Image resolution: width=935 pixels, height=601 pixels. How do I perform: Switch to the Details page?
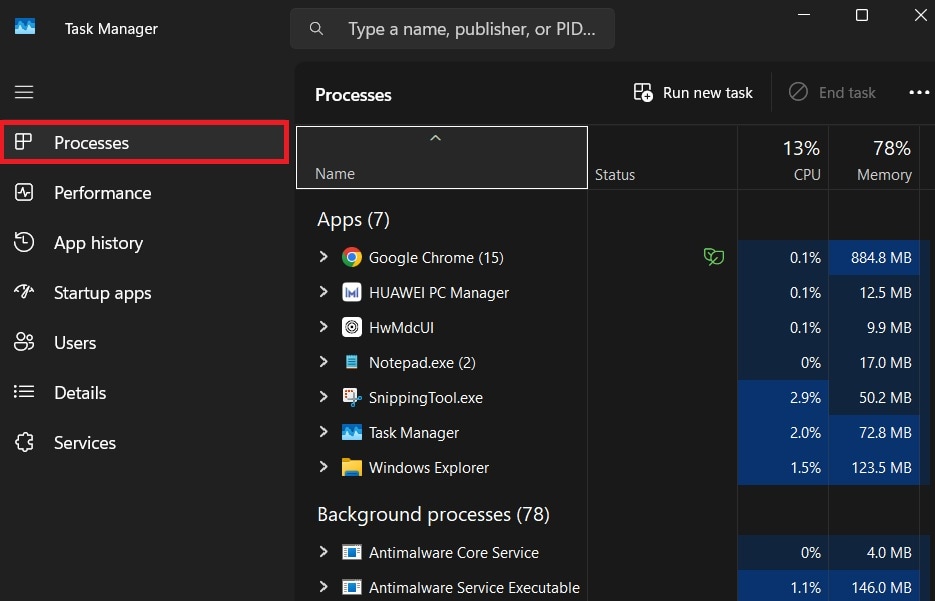click(x=145, y=393)
